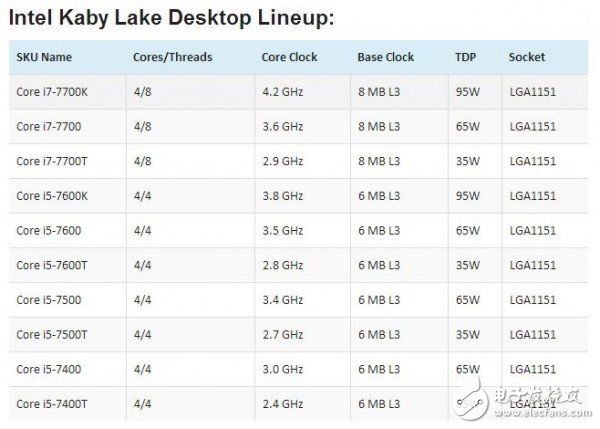Click the Core i5-7500 SKU cell
600x429 pixels.
49,300
